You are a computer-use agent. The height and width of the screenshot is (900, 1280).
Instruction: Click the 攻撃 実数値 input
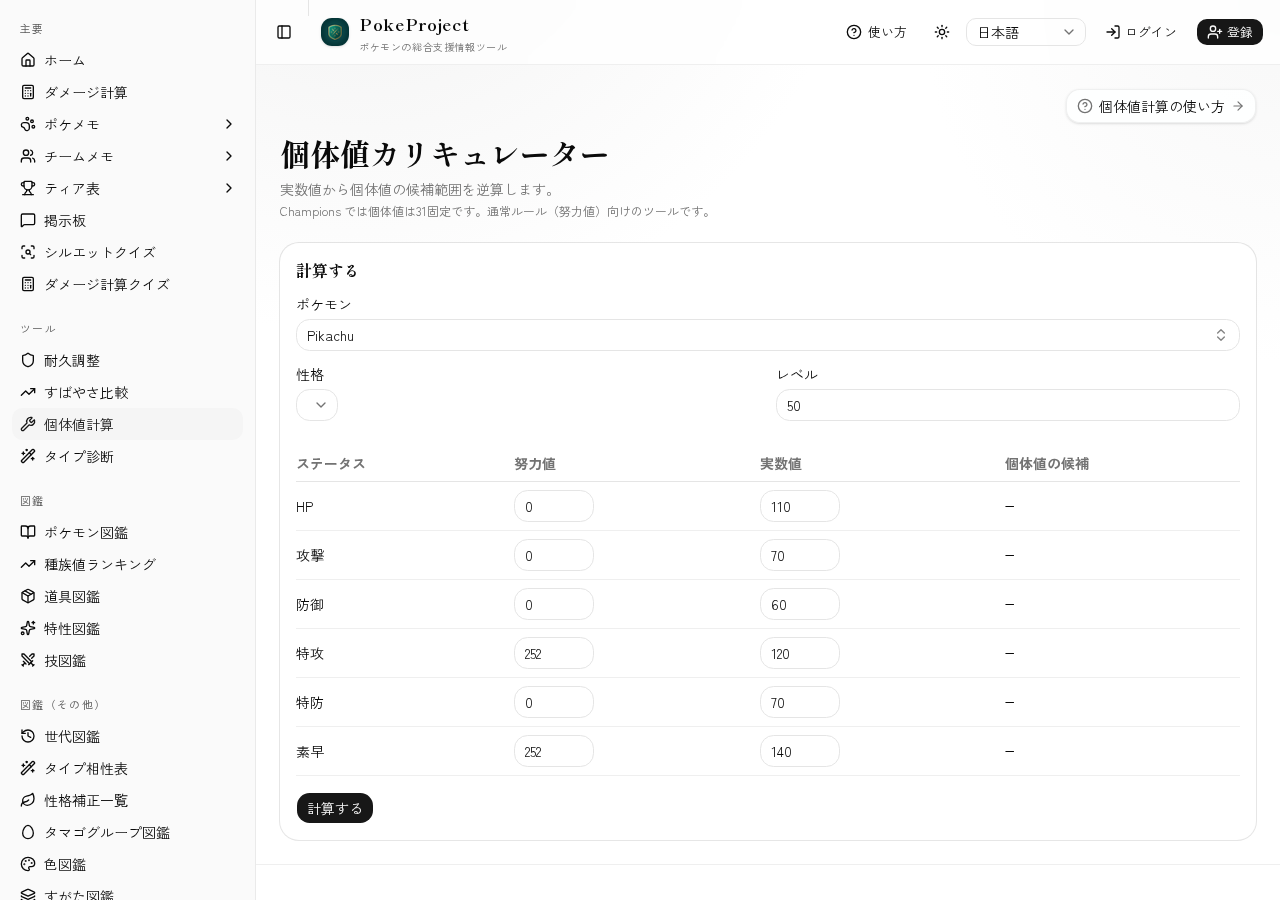coord(800,555)
